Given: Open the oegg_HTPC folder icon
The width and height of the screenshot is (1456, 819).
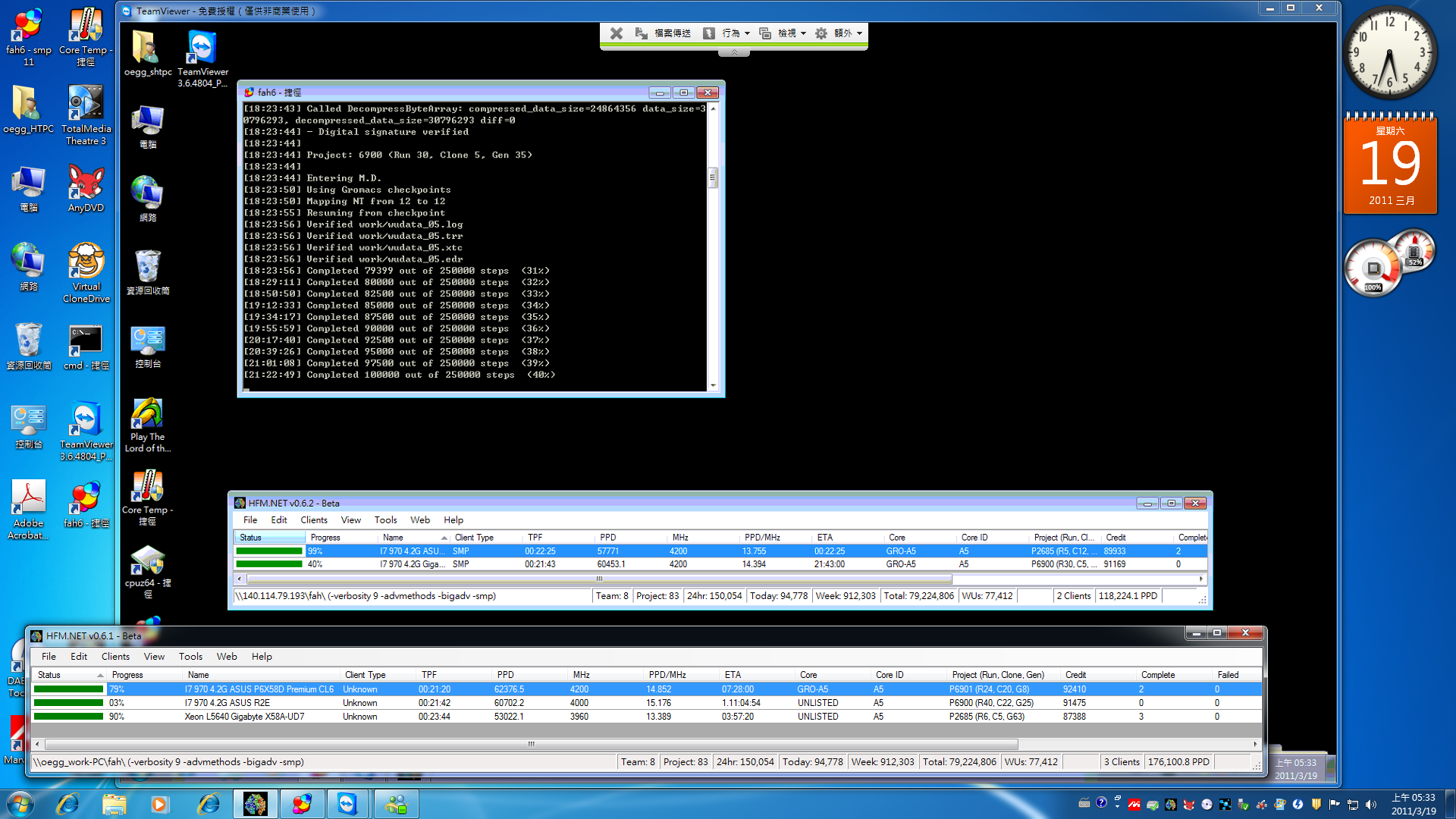Looking at the screenshot, I should (x=29, y=110).
